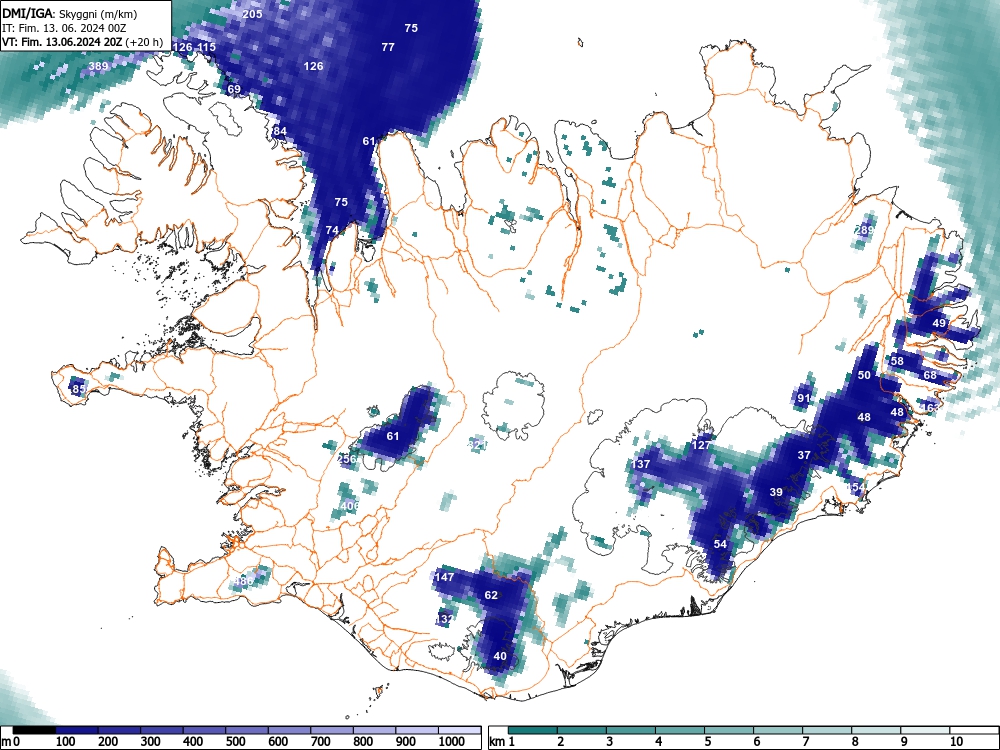The height and width of the screenshot is (750, 1000).
Task: Click the 1000 label in metre legend
Action: [x=452, y=741]
